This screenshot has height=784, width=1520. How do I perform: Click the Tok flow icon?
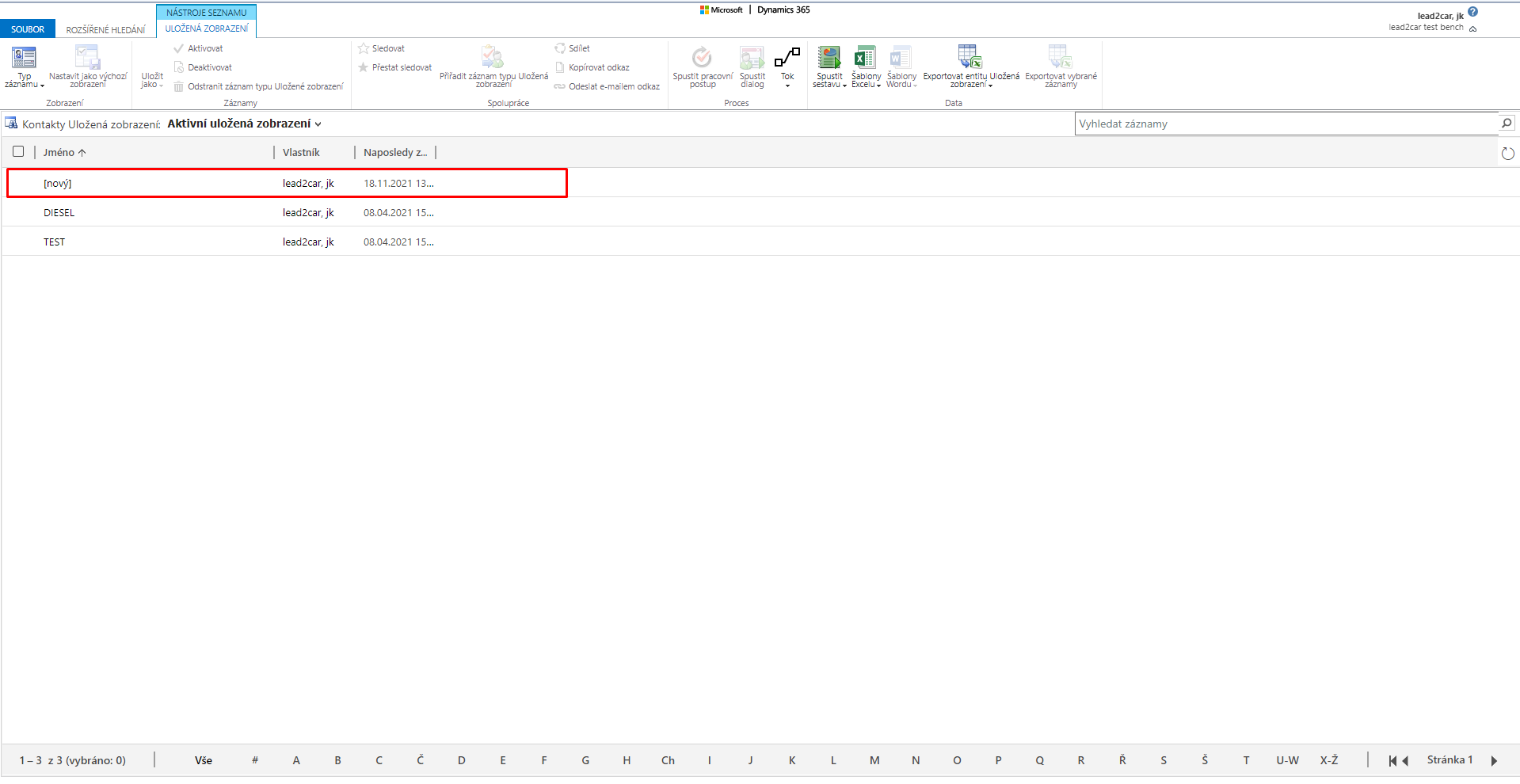pyautogui.click(x=787, y=58)
